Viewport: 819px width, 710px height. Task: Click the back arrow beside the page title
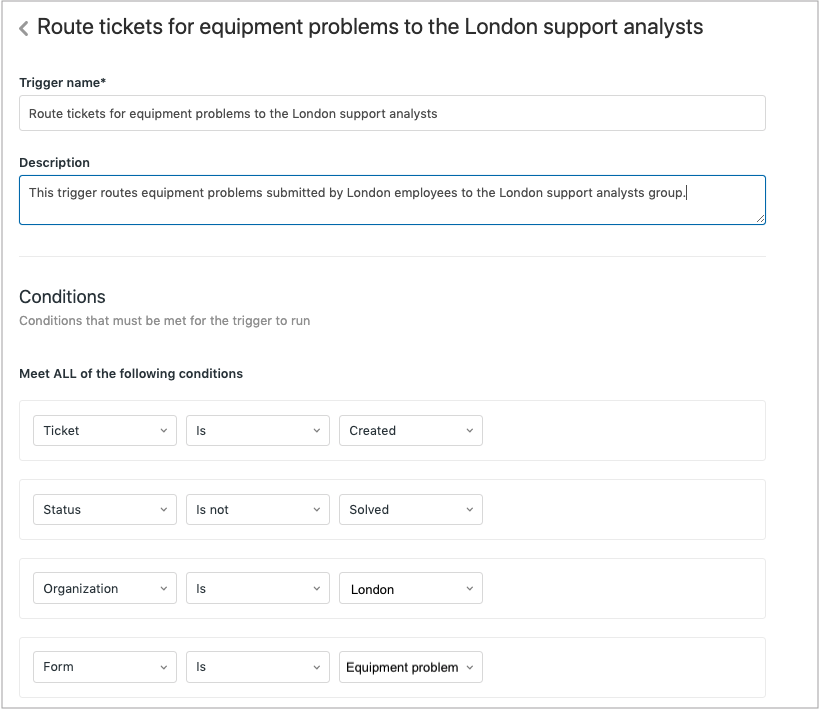click(x=24, y=29)
